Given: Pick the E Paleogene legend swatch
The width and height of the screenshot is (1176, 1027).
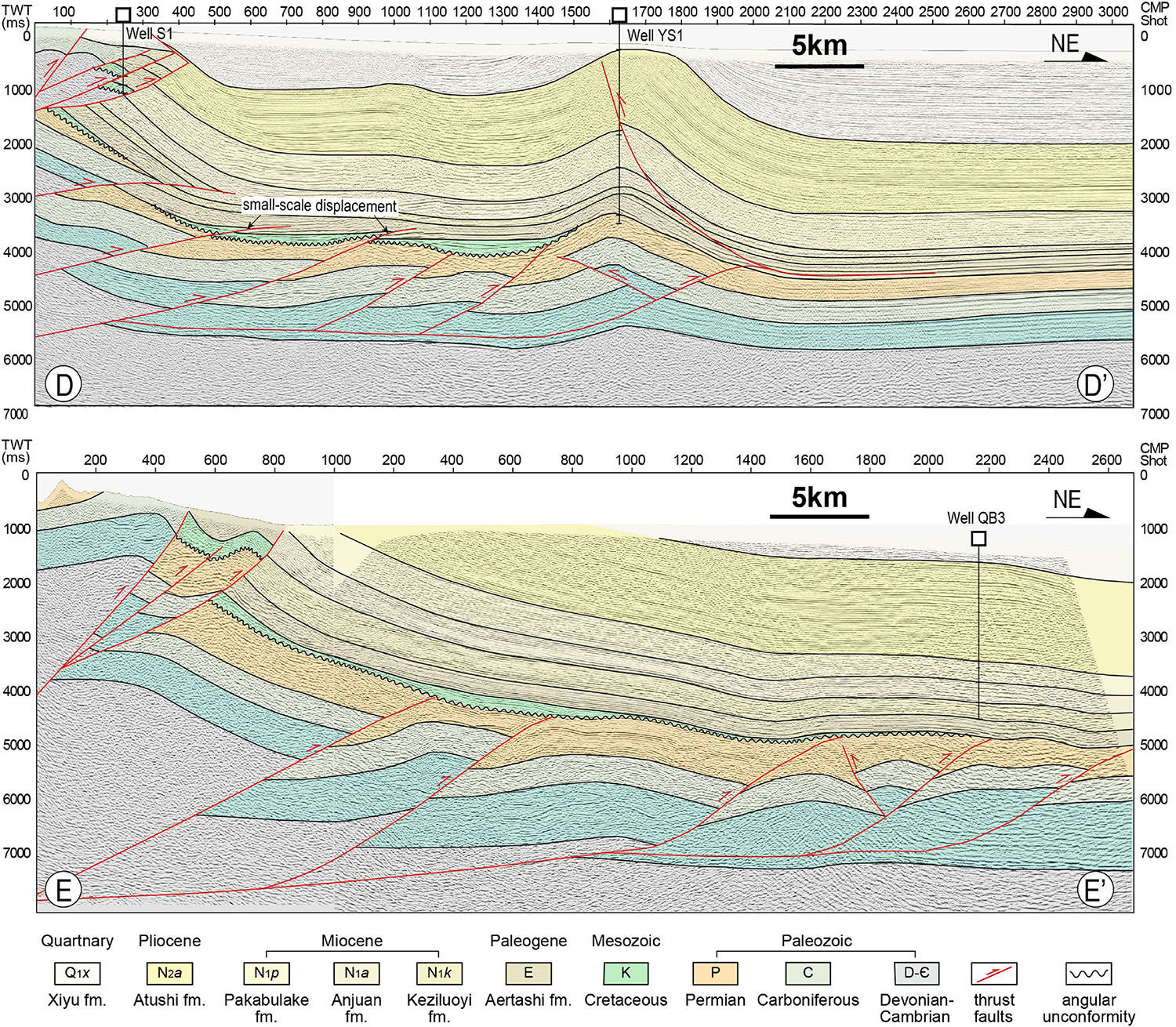Looking at the screenshot, I should coord(528,974).
